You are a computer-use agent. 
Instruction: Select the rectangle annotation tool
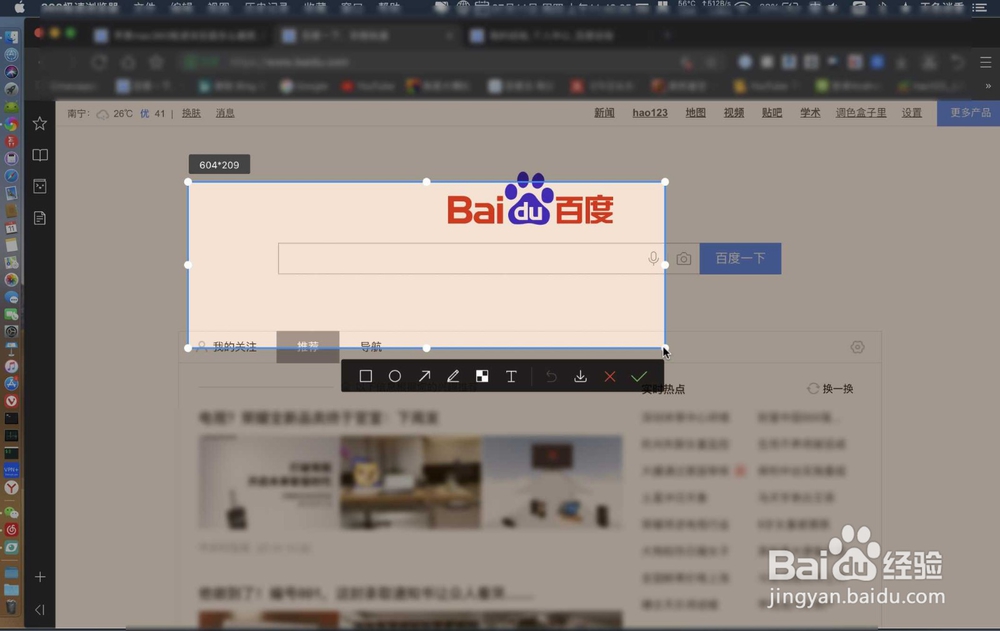pyautogui.click(x=365, y=377)
